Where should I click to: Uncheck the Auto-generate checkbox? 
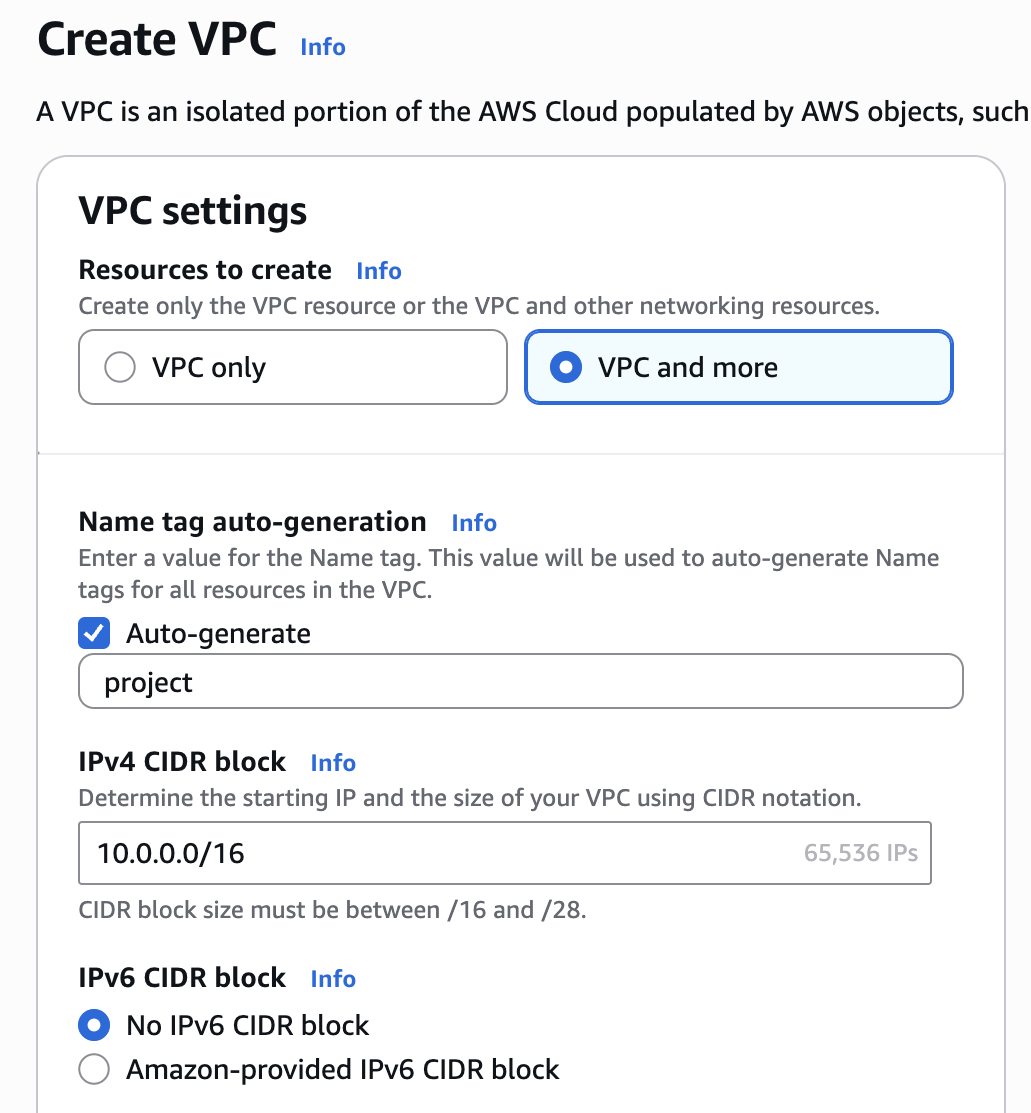94,634
